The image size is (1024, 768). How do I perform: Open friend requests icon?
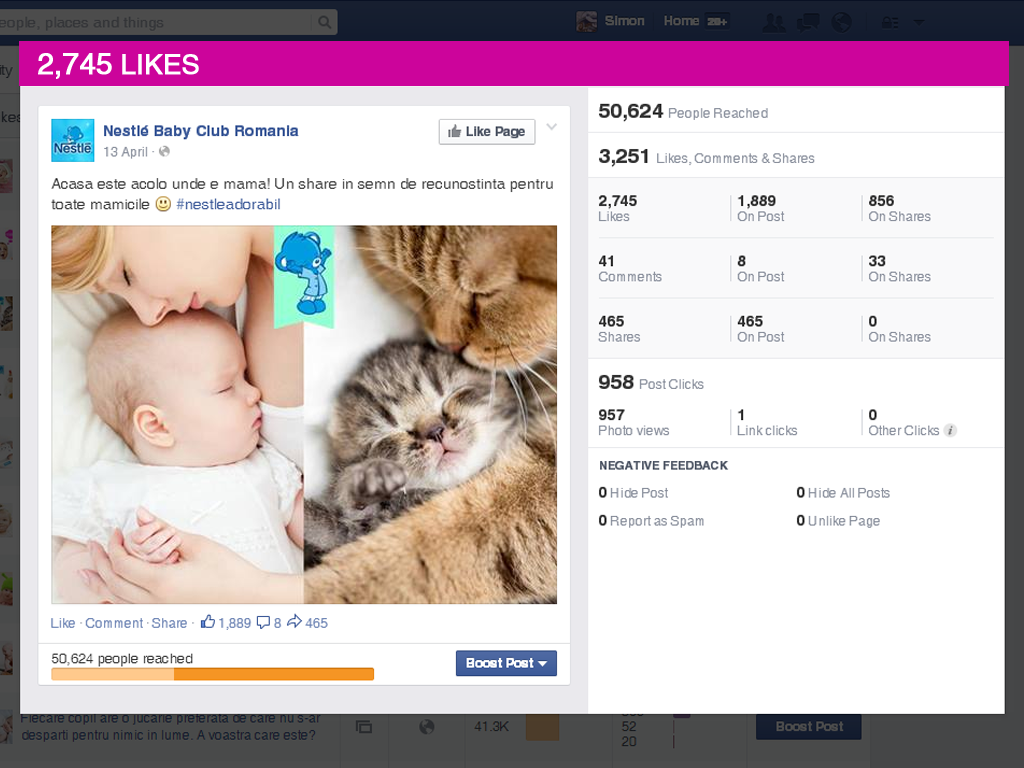pos(774,22)
